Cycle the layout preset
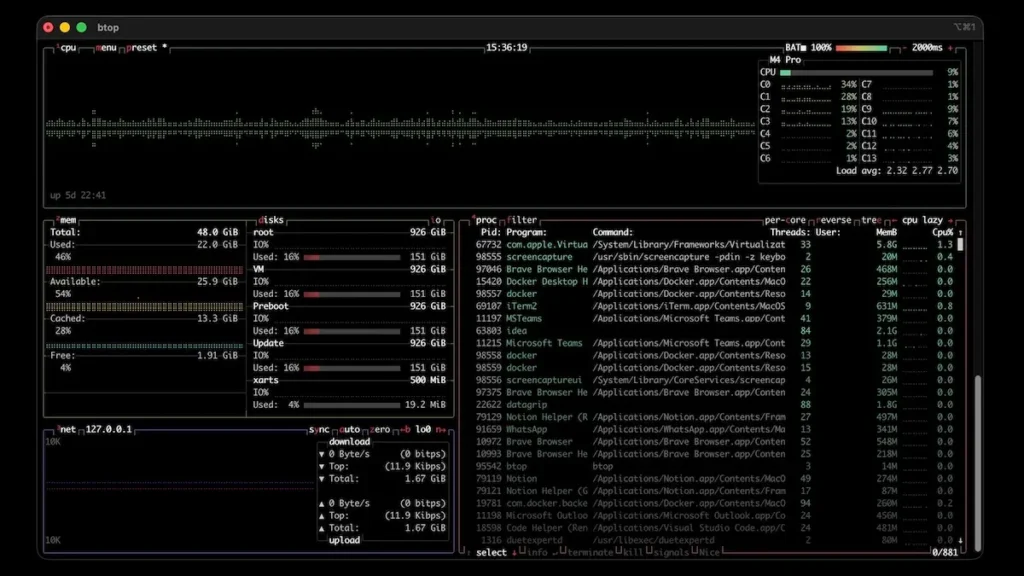Image resolution: width=1024 pixels, height=576 pixels. pyautogui.click(x=142, y=47)
